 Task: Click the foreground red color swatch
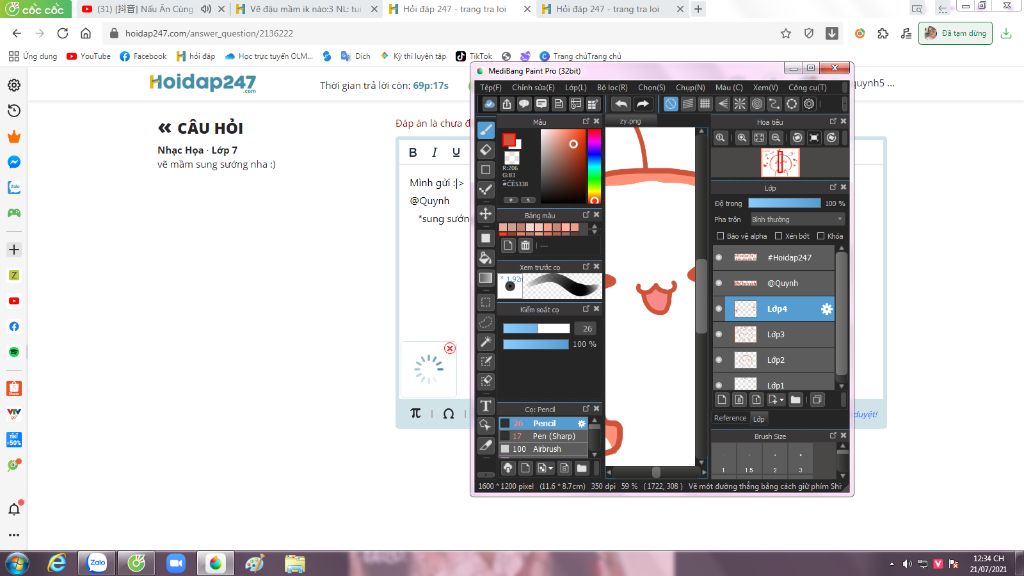[x=509, y=140]
